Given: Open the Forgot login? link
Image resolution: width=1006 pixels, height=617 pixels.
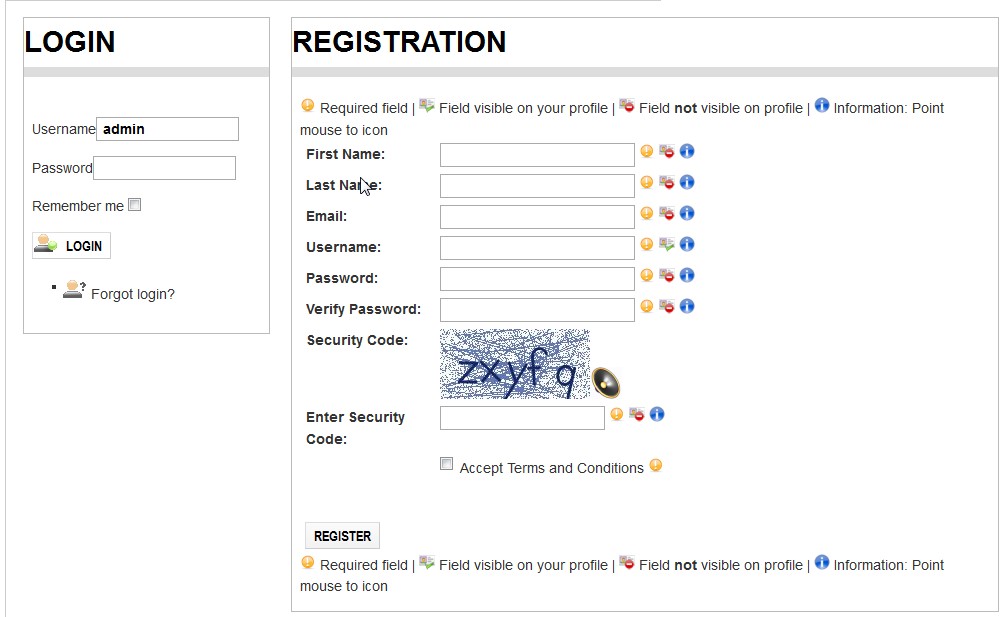Looking at the screenshot, I should click(133, 294).
